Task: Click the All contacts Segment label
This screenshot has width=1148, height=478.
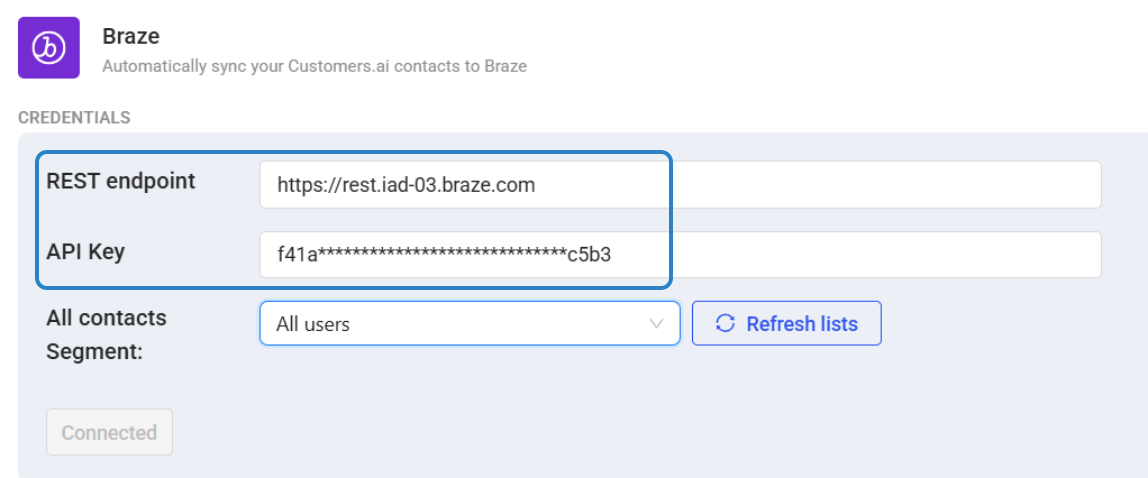Action: point(106,335)
